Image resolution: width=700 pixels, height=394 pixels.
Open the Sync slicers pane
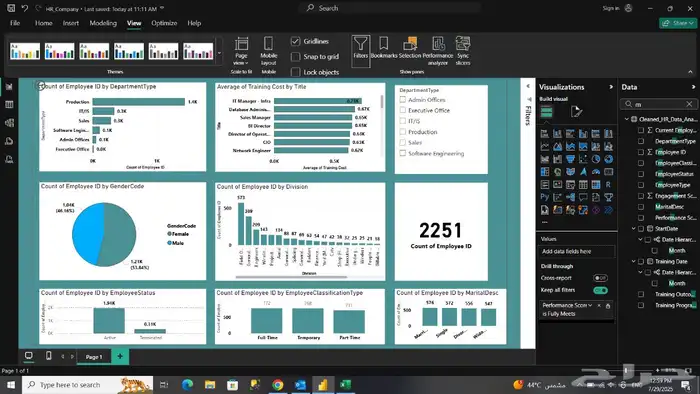[463, 51]
